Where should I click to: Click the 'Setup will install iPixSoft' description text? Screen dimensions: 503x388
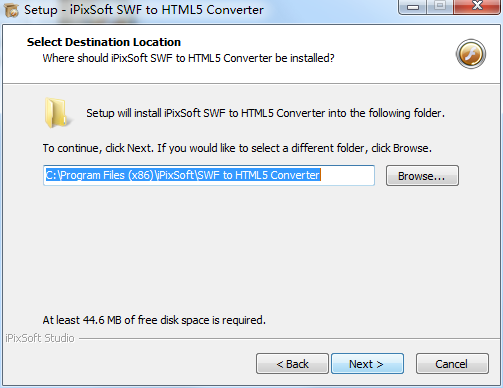point(265,113)
